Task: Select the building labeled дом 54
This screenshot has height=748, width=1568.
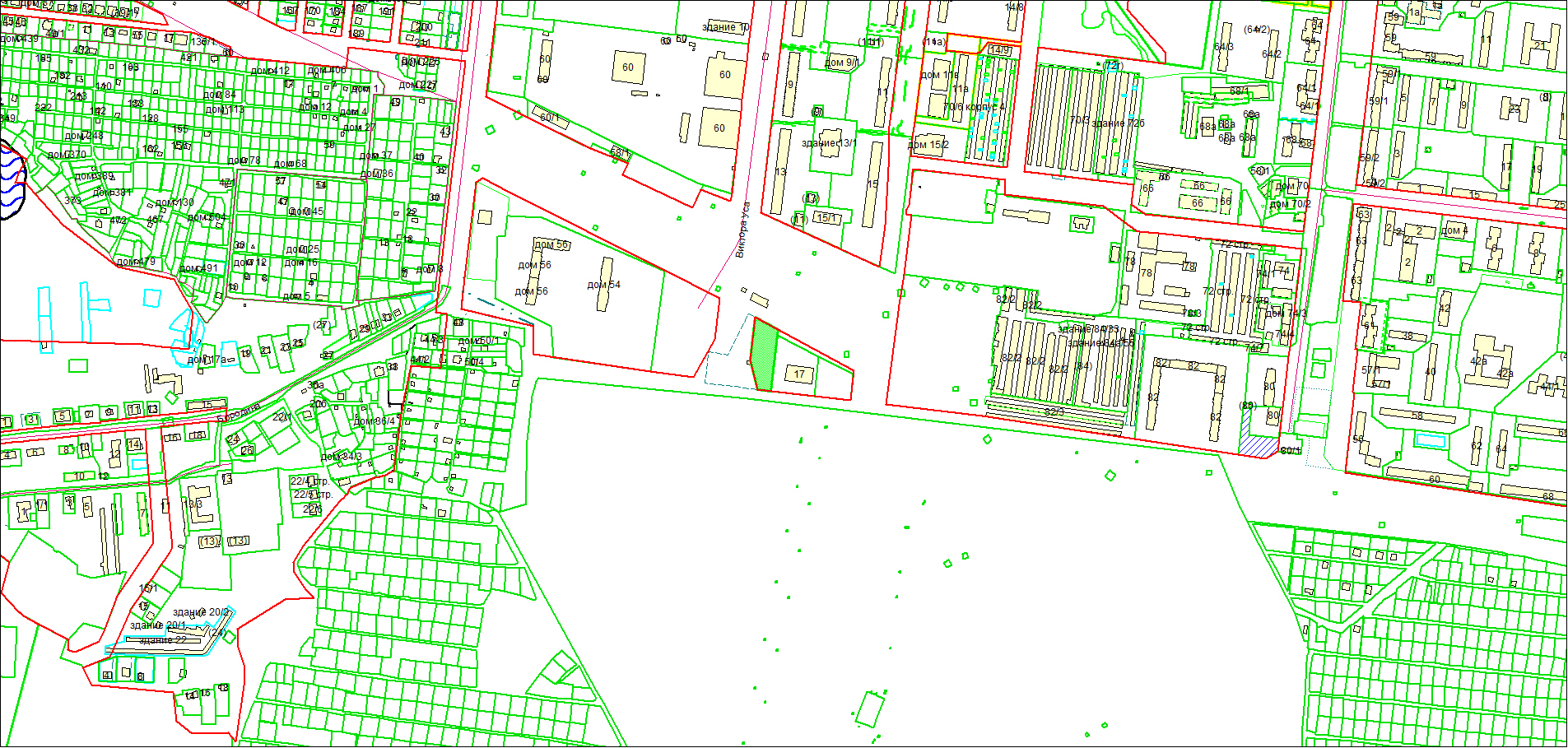Action: point(606,285)
